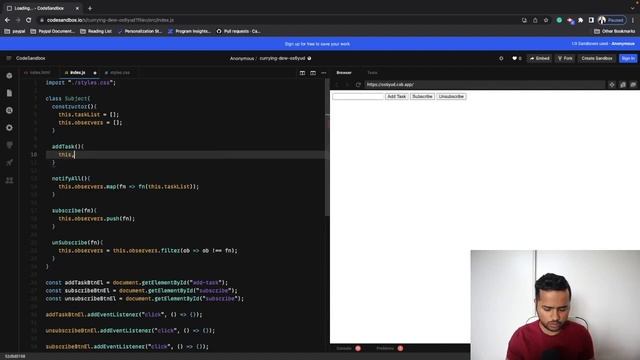Switch to the styles.css editor tab
Image resolution: width=640 pixels, height=360 pixels.
point(118,73)
